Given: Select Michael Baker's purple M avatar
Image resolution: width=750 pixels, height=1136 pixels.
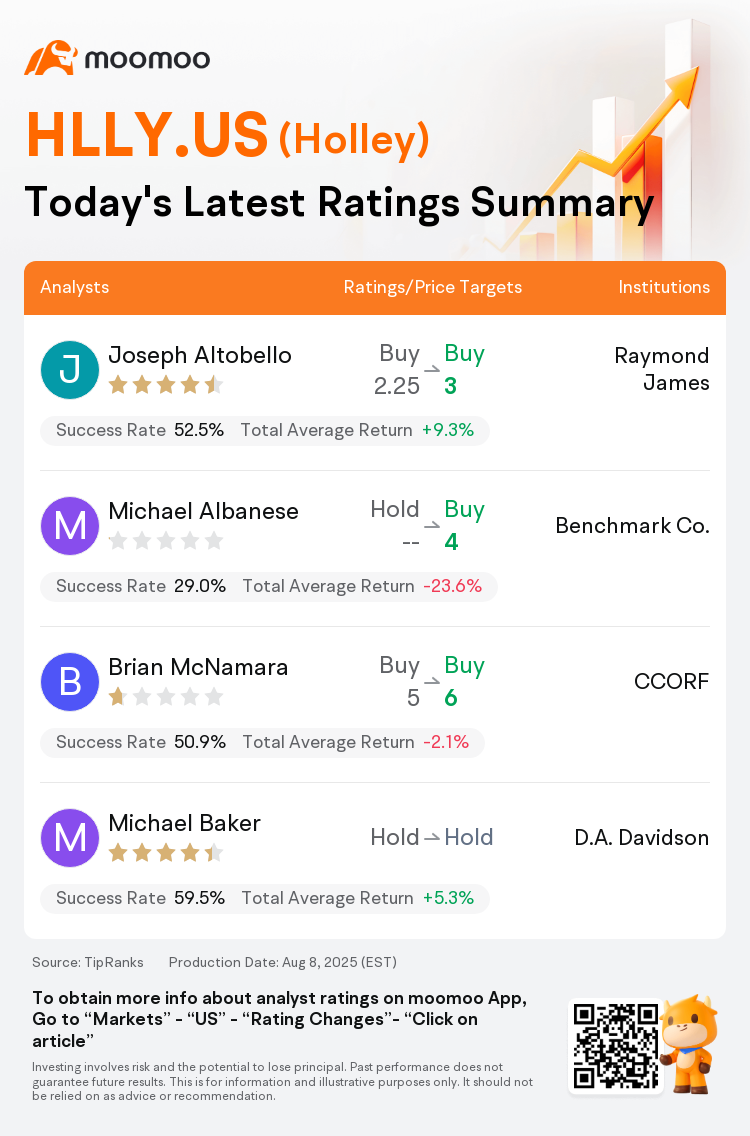Looking at the screenshot, I should pyautogui.click(x=70, y=838).
